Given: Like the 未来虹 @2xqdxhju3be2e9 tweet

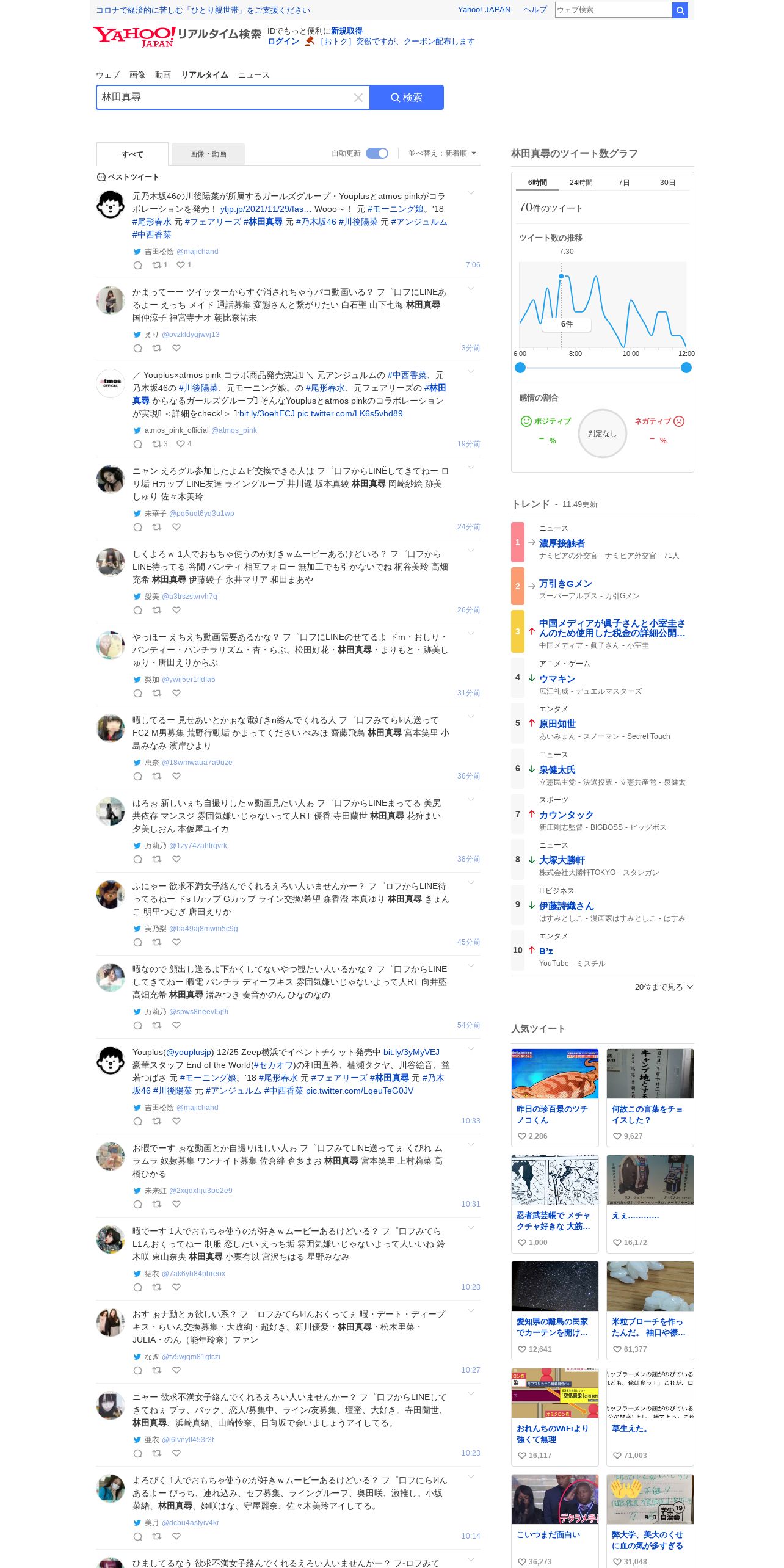Looking at the screenshot, I should point(176,1204).
